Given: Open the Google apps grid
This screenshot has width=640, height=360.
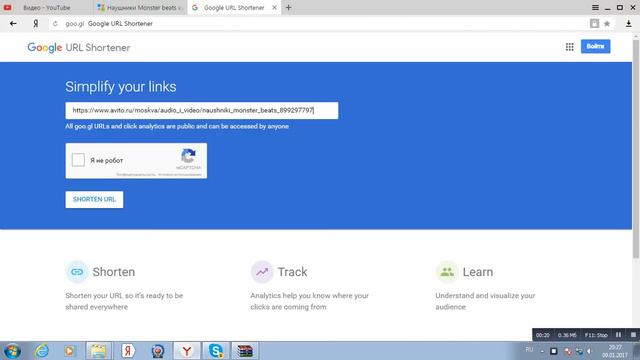Looking at the screenshot, I should click(x=569, y=47).
